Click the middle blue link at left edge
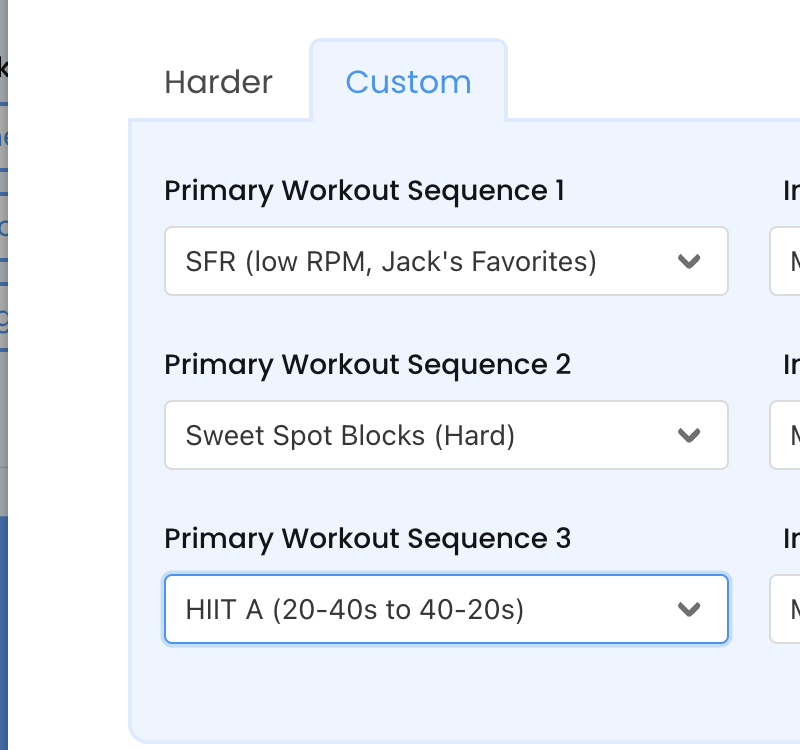The height and width of the screenshot is (750, 800). [4, 227]
